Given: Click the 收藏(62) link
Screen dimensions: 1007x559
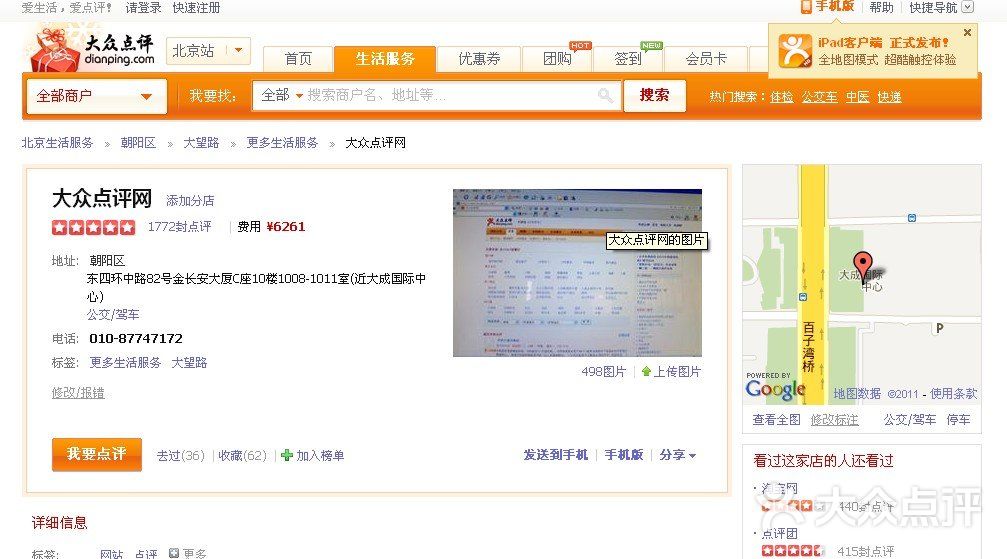Looking at the screenshot, I should [x=242, y=456].
